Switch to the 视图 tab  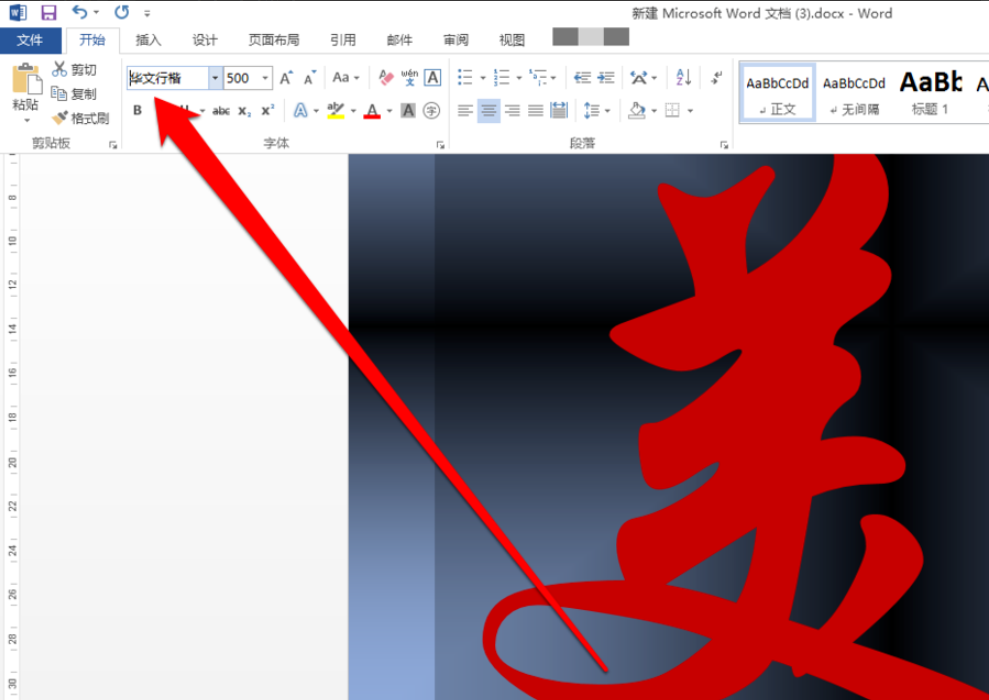(x=512, y=40)
